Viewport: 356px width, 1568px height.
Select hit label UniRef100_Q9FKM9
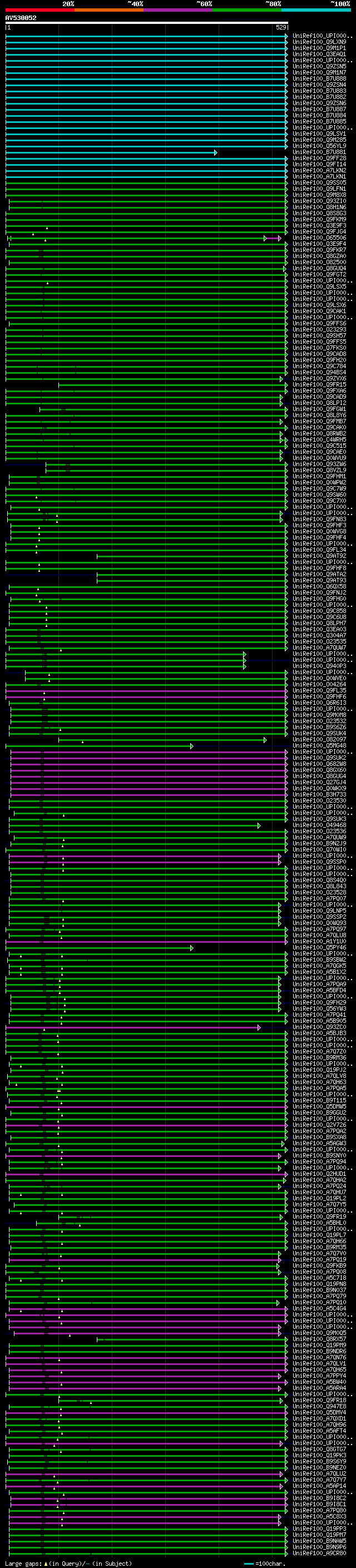click(x=319, y=219)
